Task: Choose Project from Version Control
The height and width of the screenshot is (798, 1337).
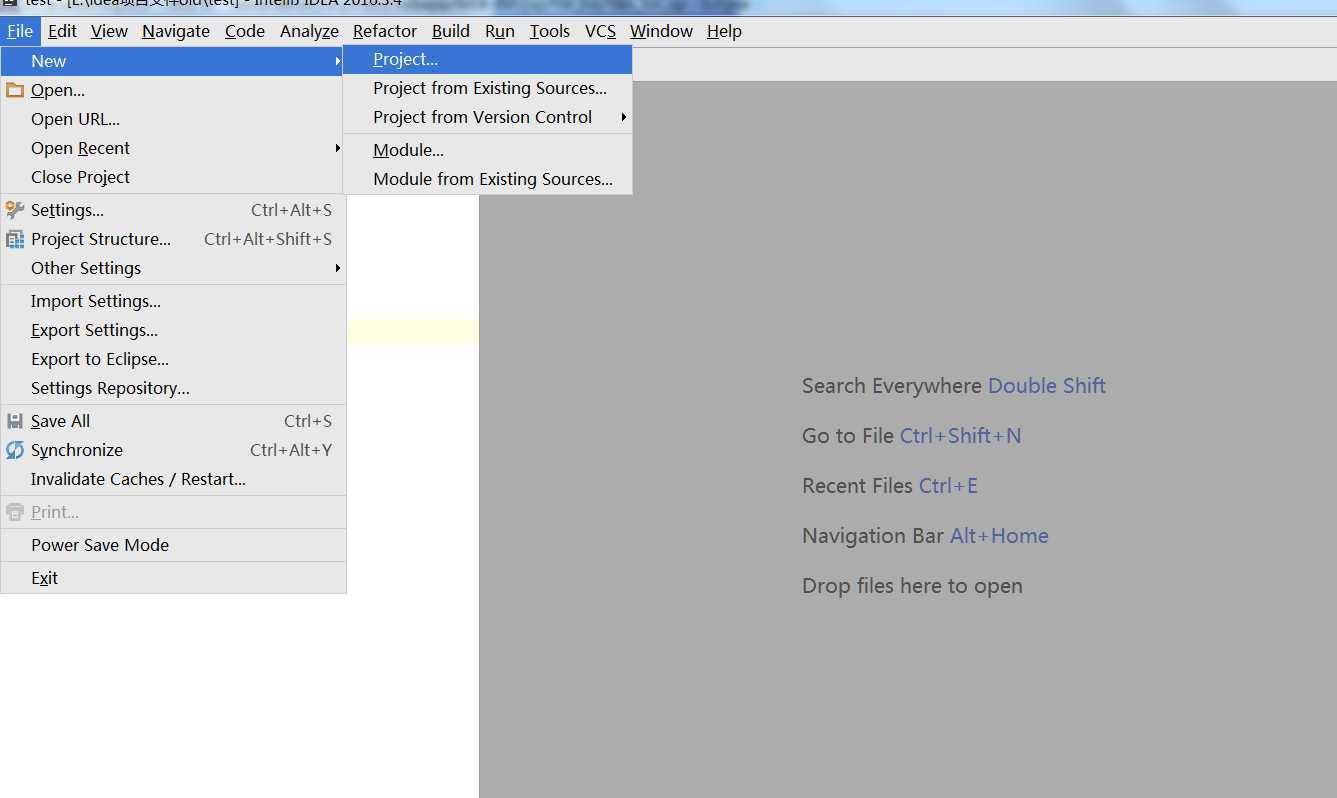Action: click(x=488, y=117)
